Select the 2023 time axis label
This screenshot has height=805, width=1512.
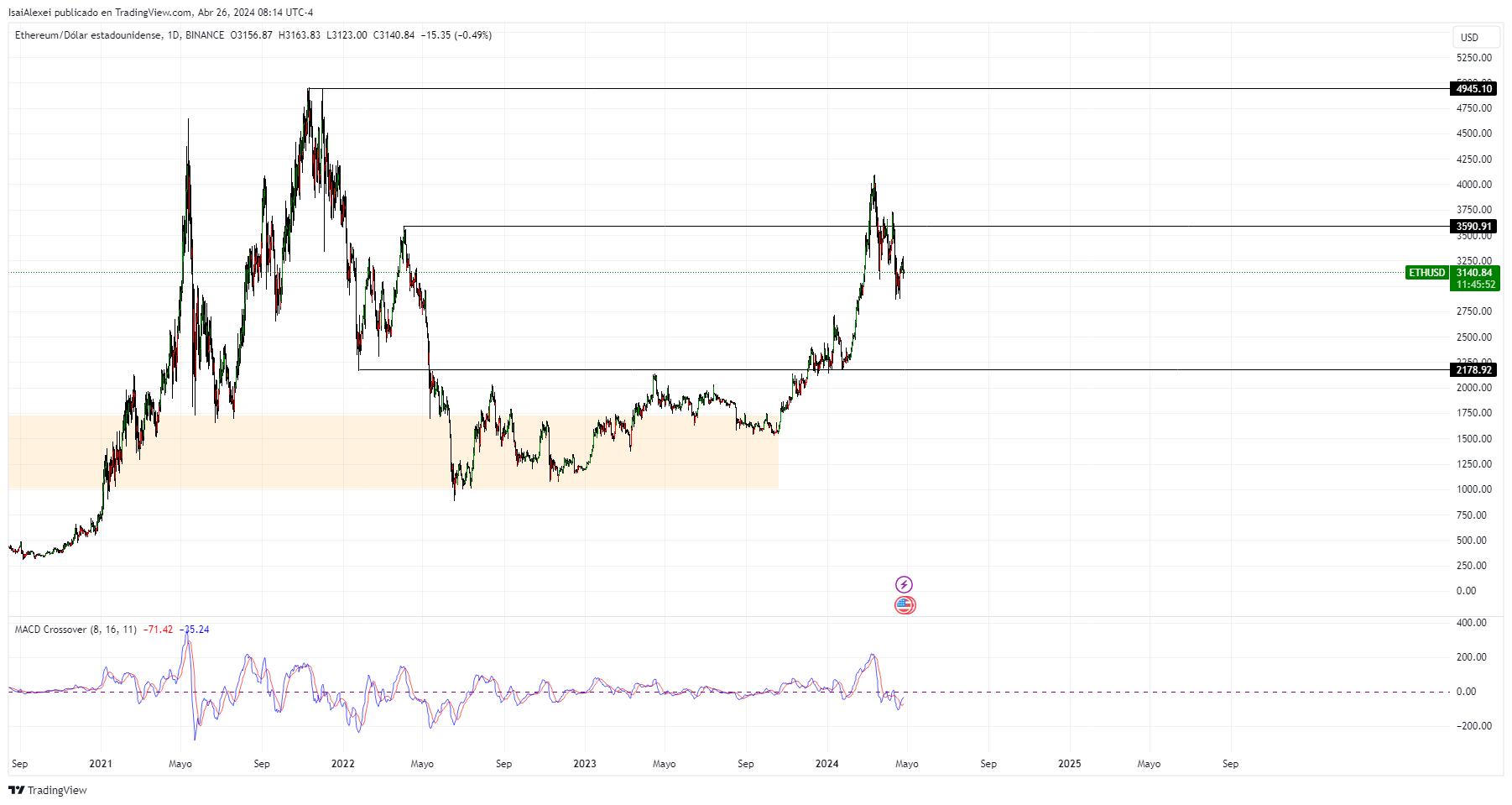pyautogui.click(x=585, y=764)
